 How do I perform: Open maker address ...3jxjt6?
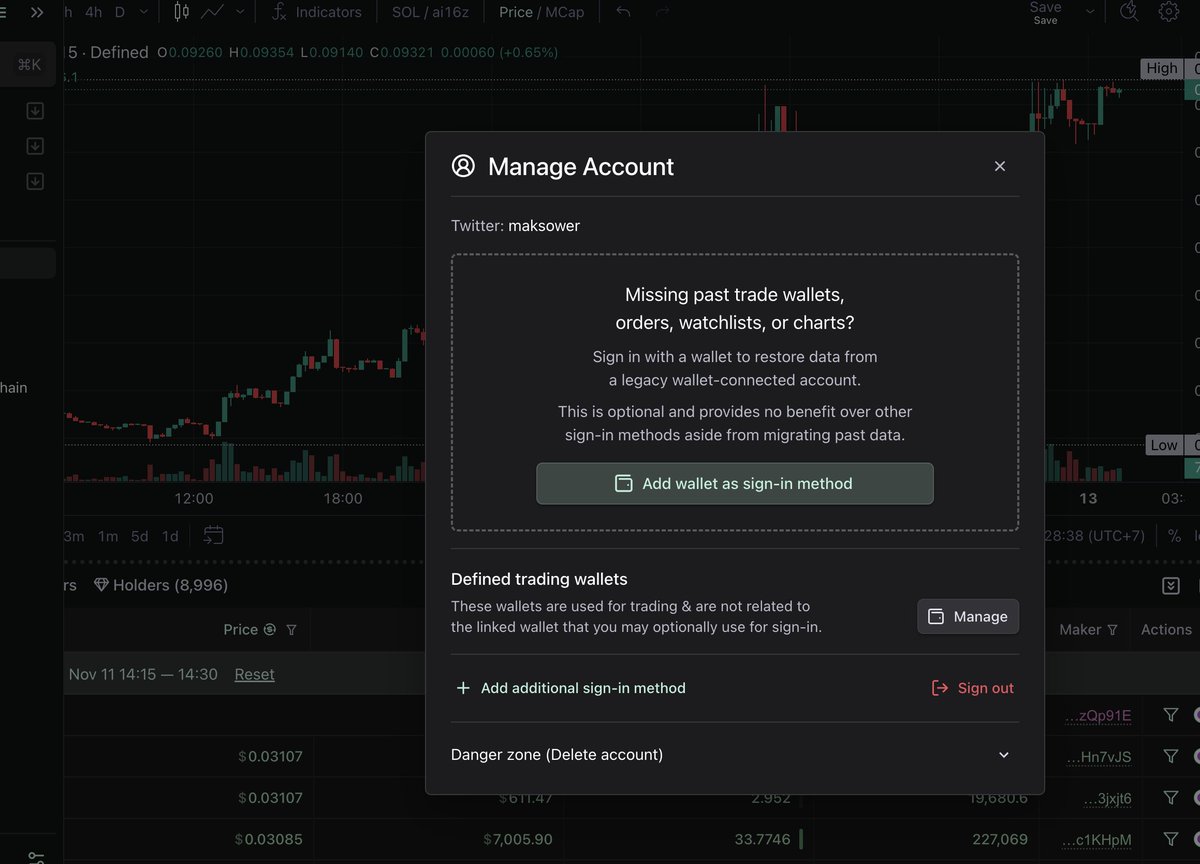click(x=1108, y=798)
